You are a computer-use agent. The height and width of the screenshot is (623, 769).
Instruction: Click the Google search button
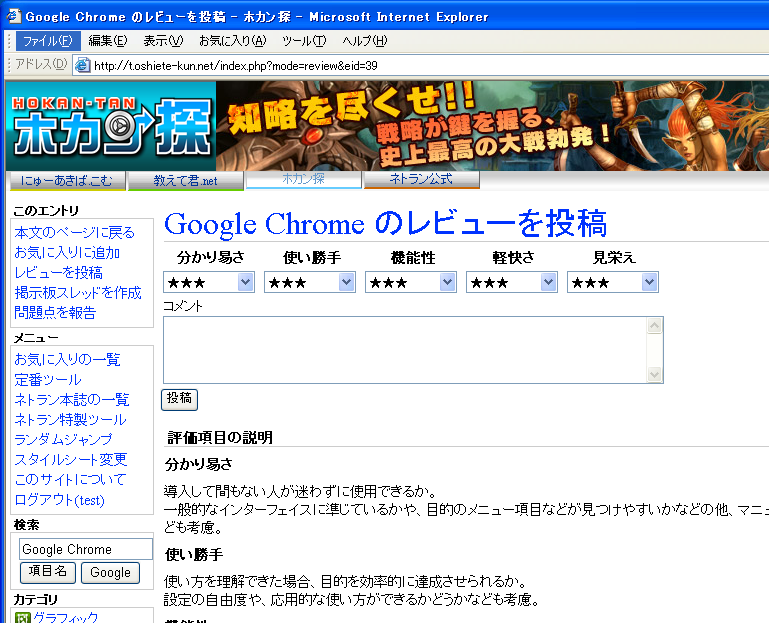(x=110, y=572)
